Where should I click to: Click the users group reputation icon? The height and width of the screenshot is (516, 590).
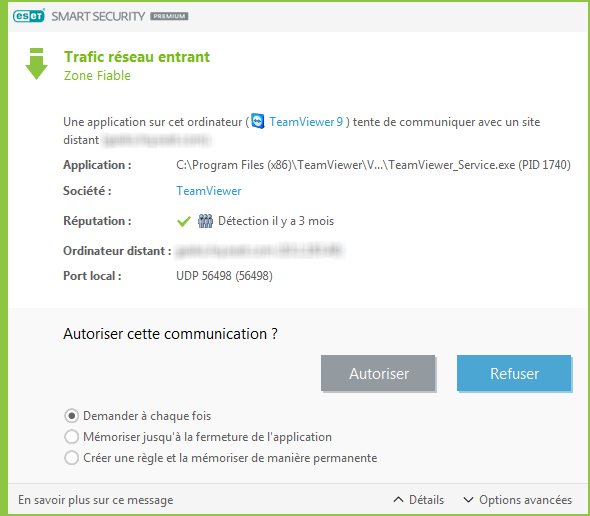pyautogui.click(x=205, y=221)
